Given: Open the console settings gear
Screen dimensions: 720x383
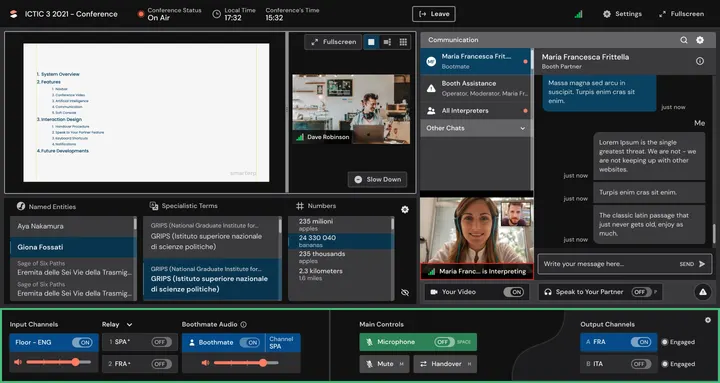Looking at the screenshot, I should point(708,320).
